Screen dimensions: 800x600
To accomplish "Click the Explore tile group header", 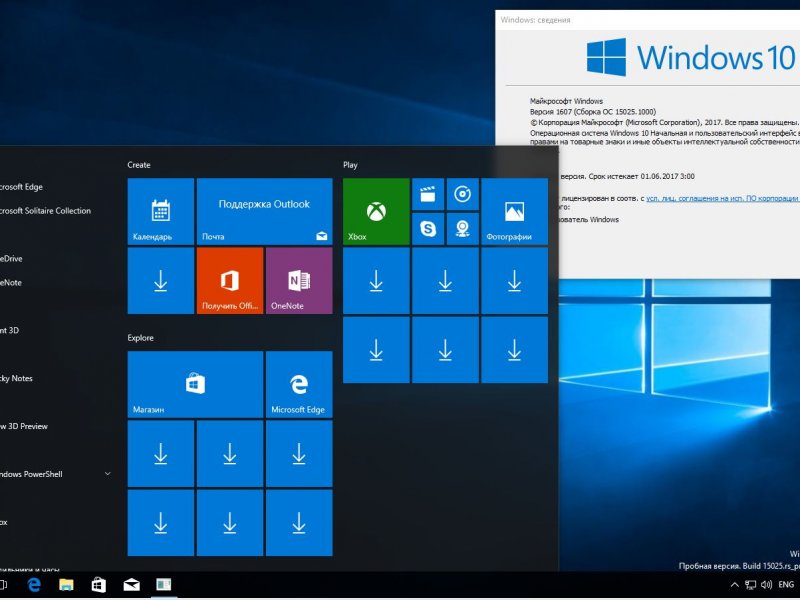I will click(x=140, y=338).
